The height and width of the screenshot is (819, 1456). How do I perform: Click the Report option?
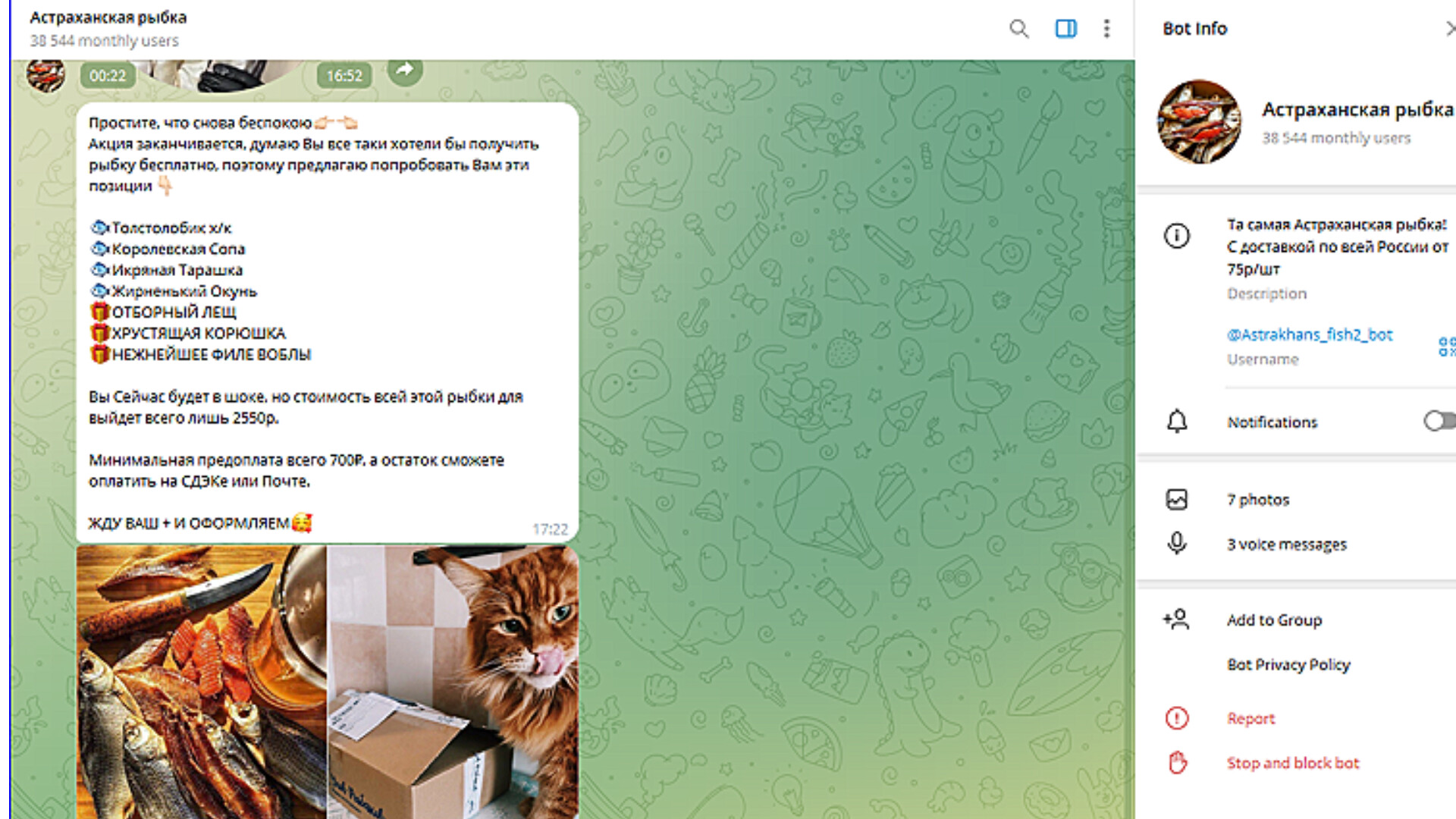pyautogui.click(x=1297, y=718)
